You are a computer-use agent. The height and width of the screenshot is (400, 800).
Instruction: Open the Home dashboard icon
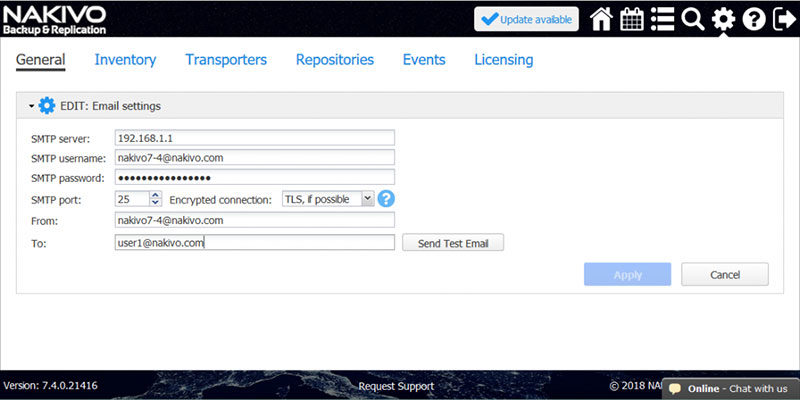pyautogui.click(x=601, y=19)
